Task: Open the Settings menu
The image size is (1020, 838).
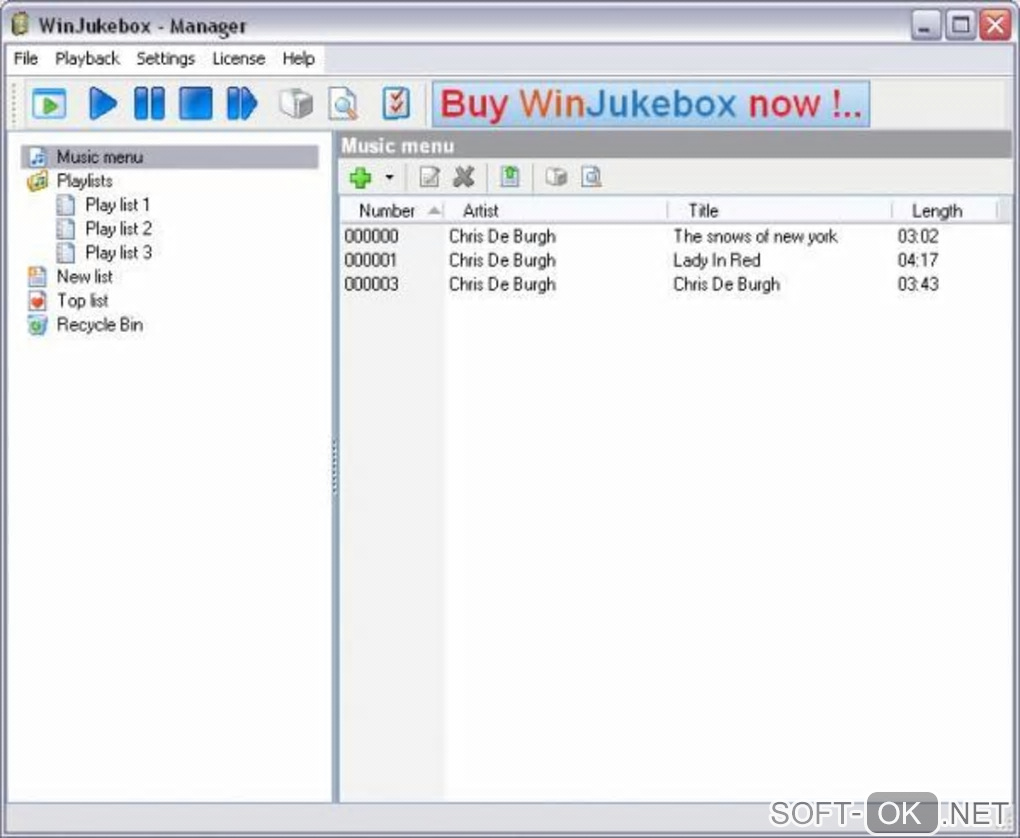Action: [x=165, y=59]
